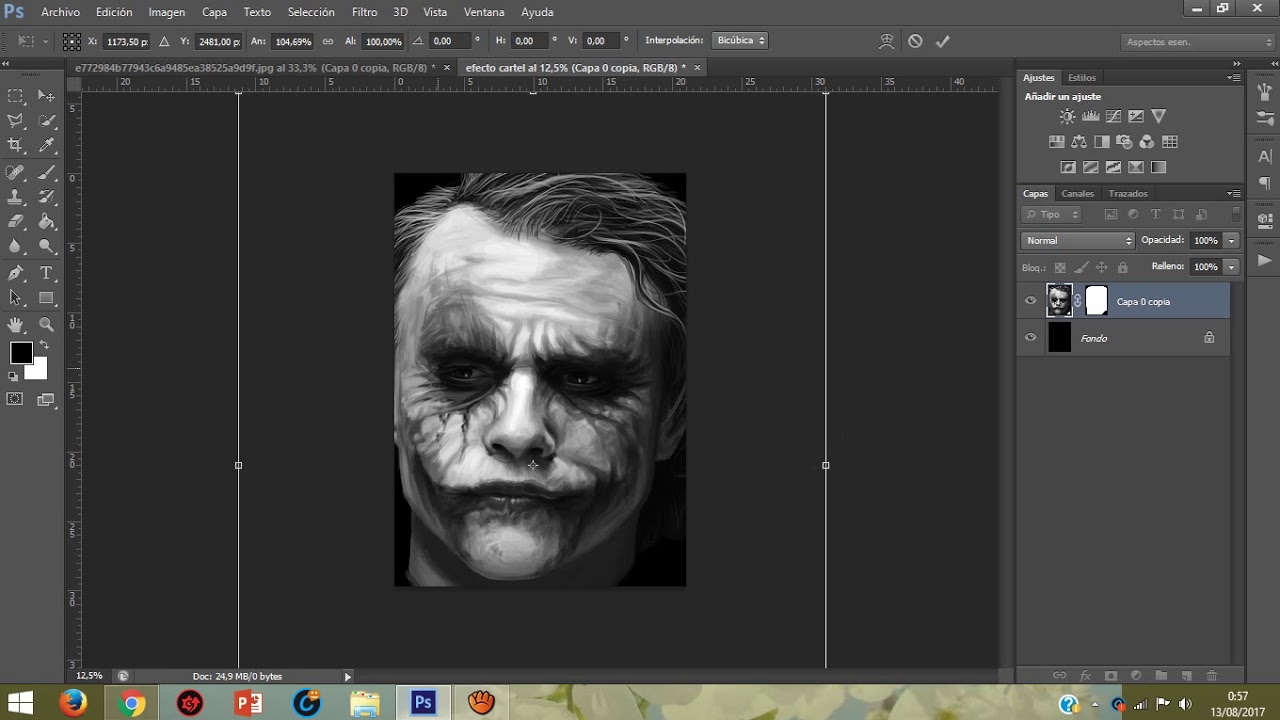Swap foreground and background colors
This screenshot has height=720, width=1280.
43,345
